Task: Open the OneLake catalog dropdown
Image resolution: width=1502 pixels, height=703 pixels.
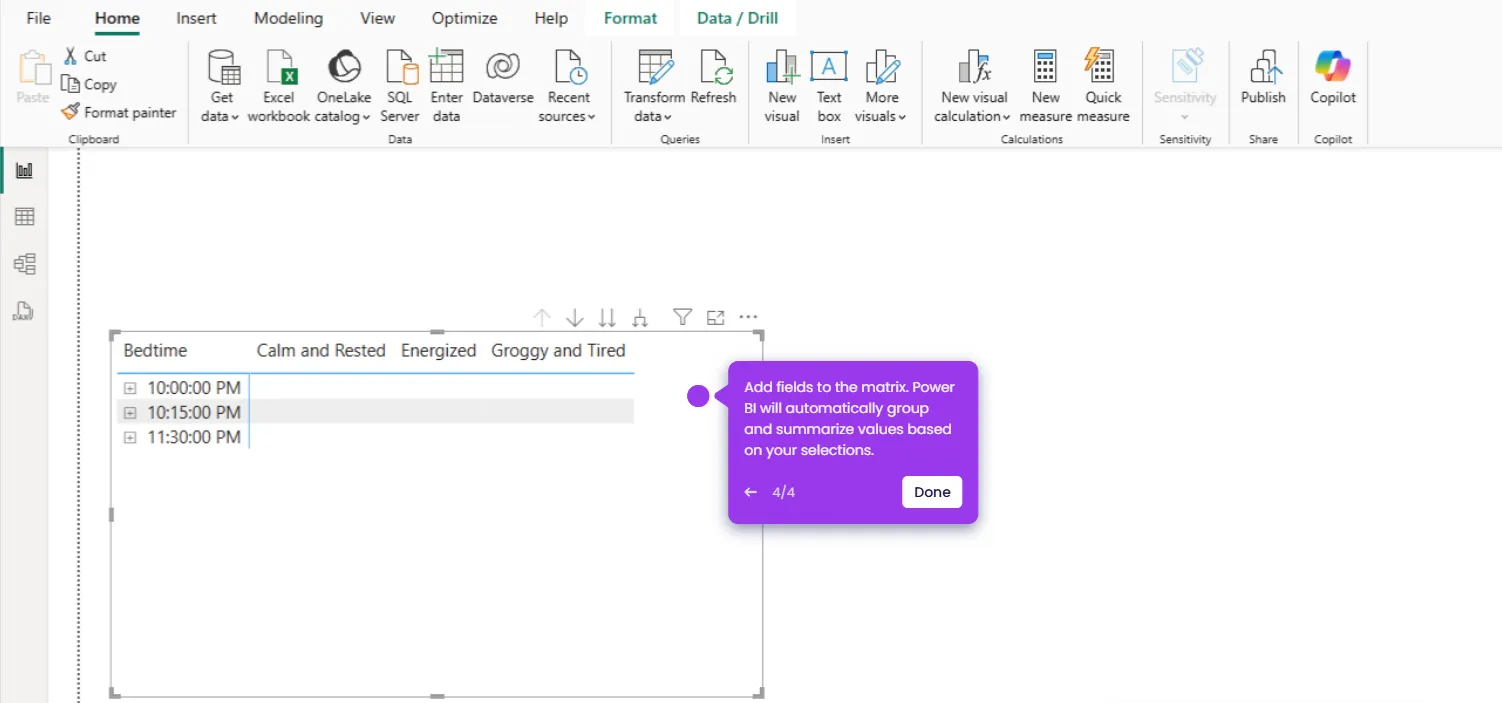Action: [x=344, y=86]
